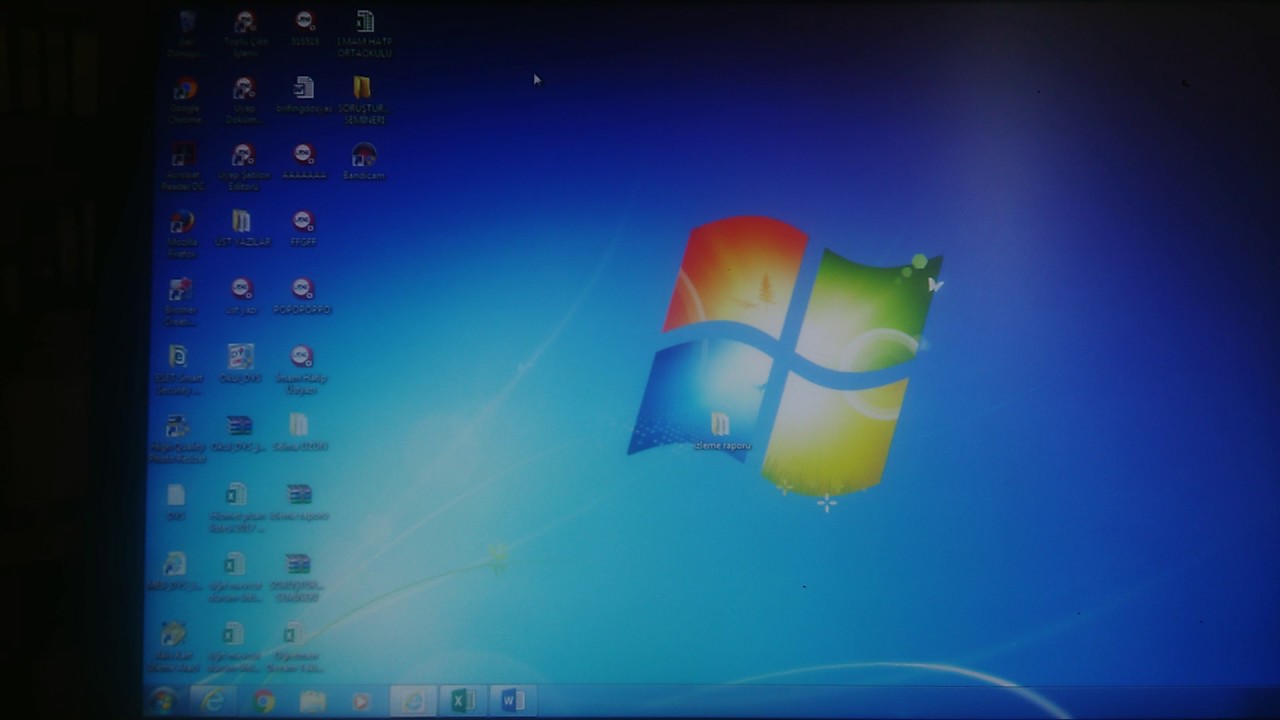Launch Acrobat Reader DC from the desktop
The height and width of the screenshot is (720, 1280).
point(183,166)
